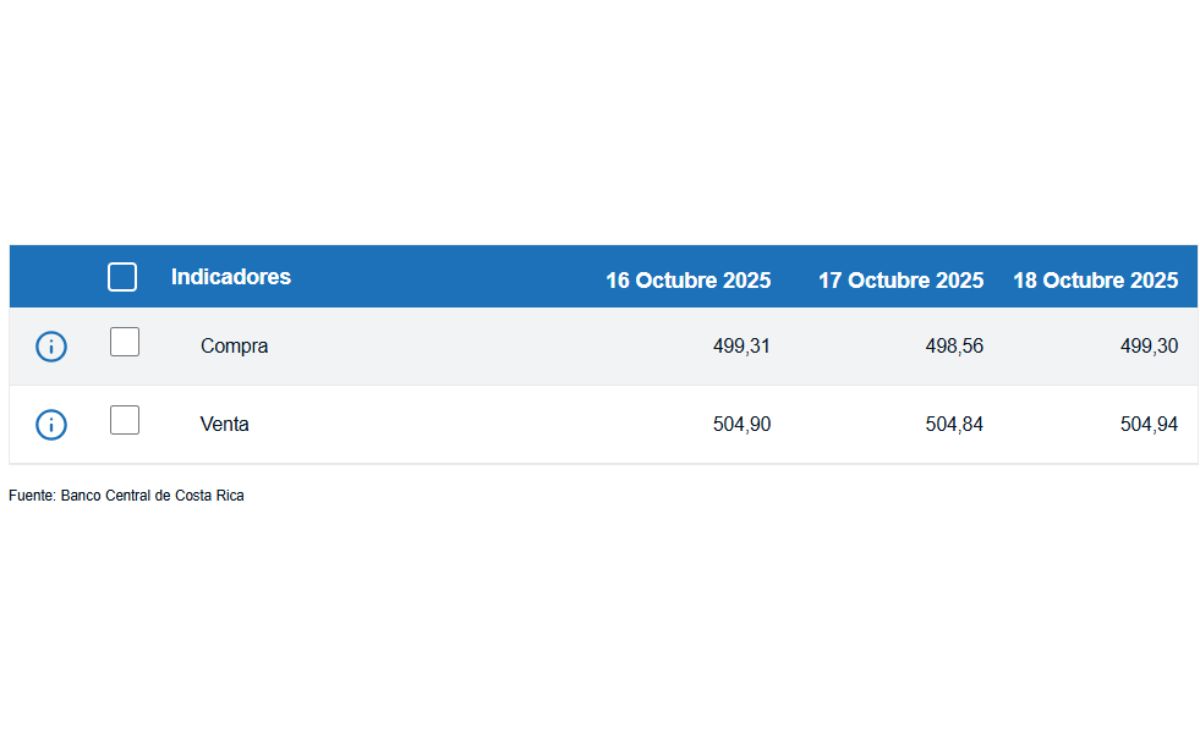Click the Compra value 499,30
Image resolution: width=1200 pixels, height=747 pixels.
click(1148, 346)
